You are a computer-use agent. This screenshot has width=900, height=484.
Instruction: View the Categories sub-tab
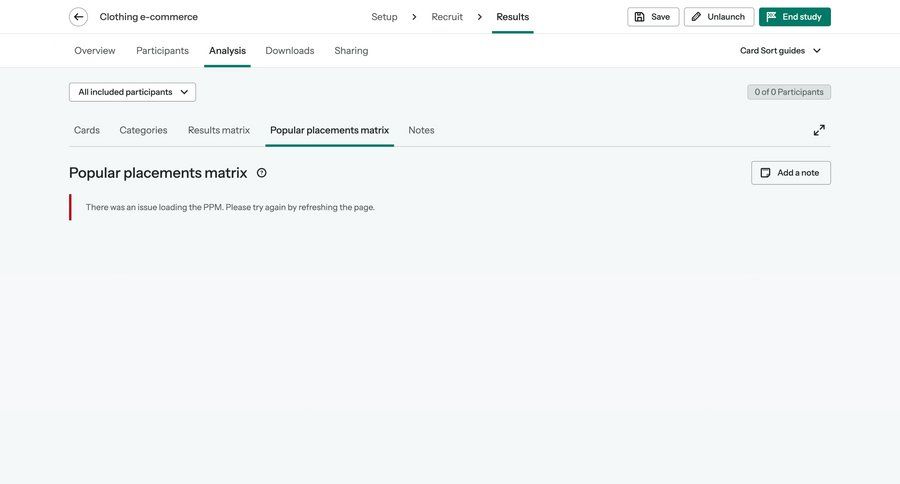click(x=143, y=130)
